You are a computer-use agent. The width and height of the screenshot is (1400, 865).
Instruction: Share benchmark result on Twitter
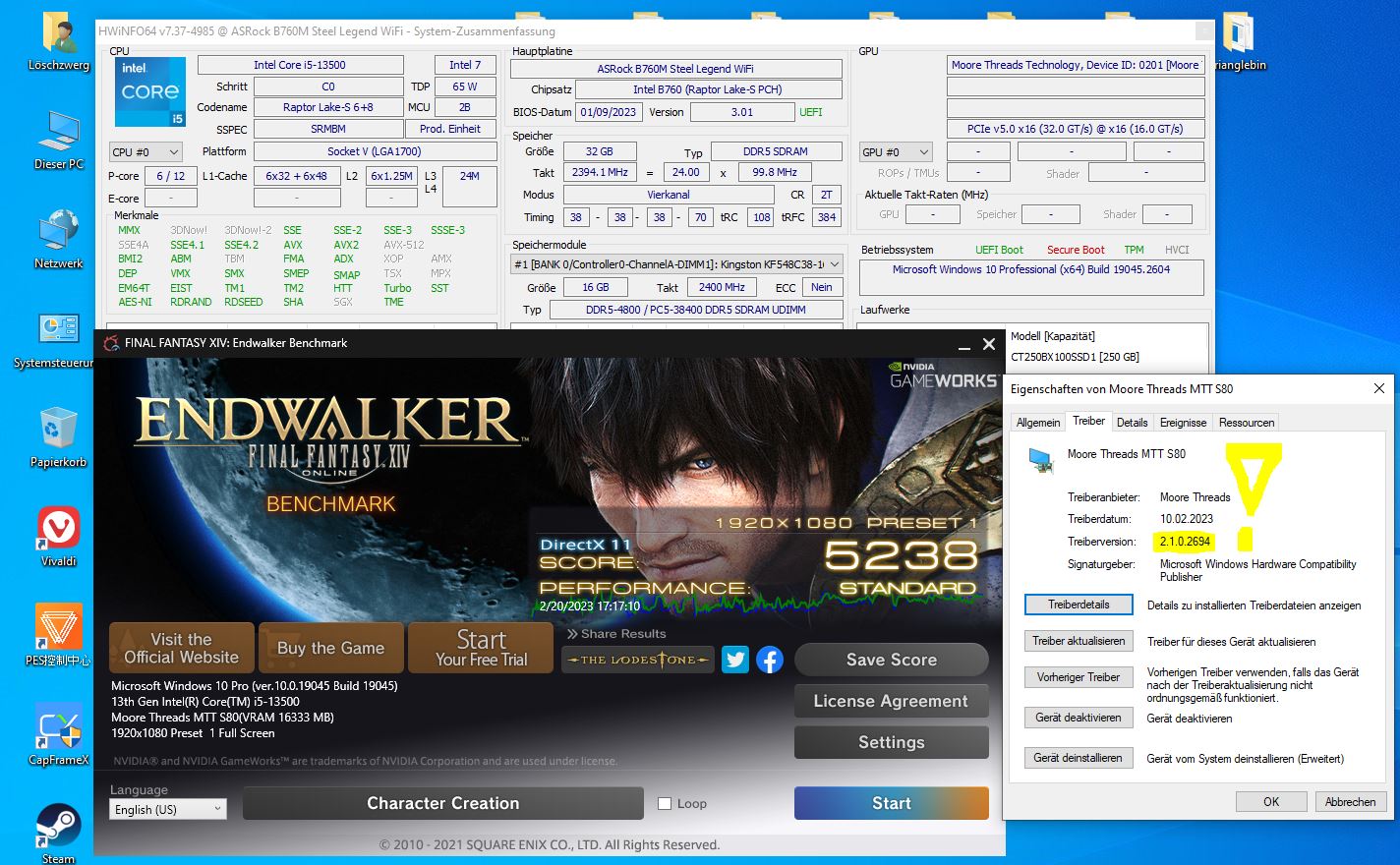tap(735, 660)
